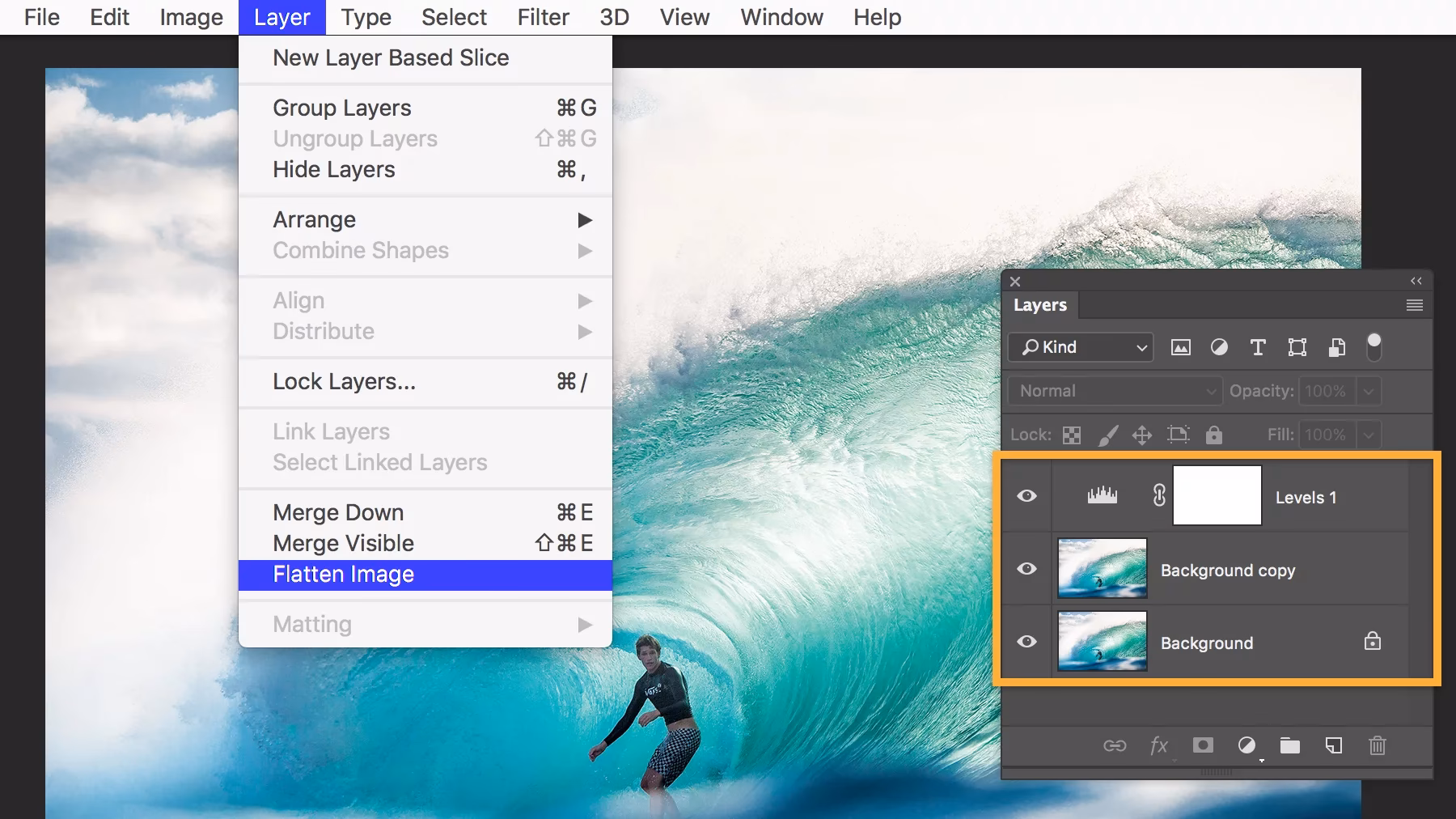This screenshot has height=819, width=1456.
Task: Click the Levels 1 layer mask thumbnail
Action: pos(1217,496)
